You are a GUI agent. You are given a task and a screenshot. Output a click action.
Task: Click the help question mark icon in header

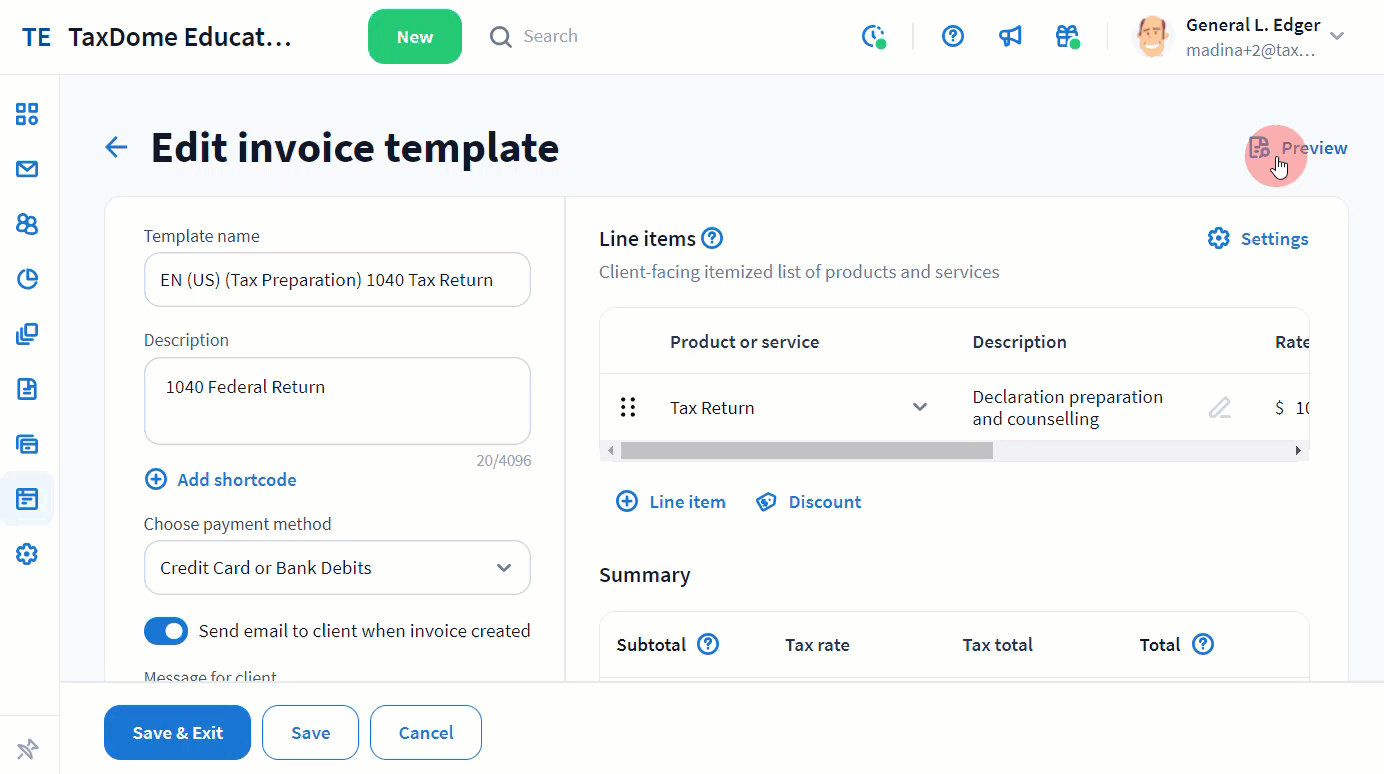click(x=953, y=37)
